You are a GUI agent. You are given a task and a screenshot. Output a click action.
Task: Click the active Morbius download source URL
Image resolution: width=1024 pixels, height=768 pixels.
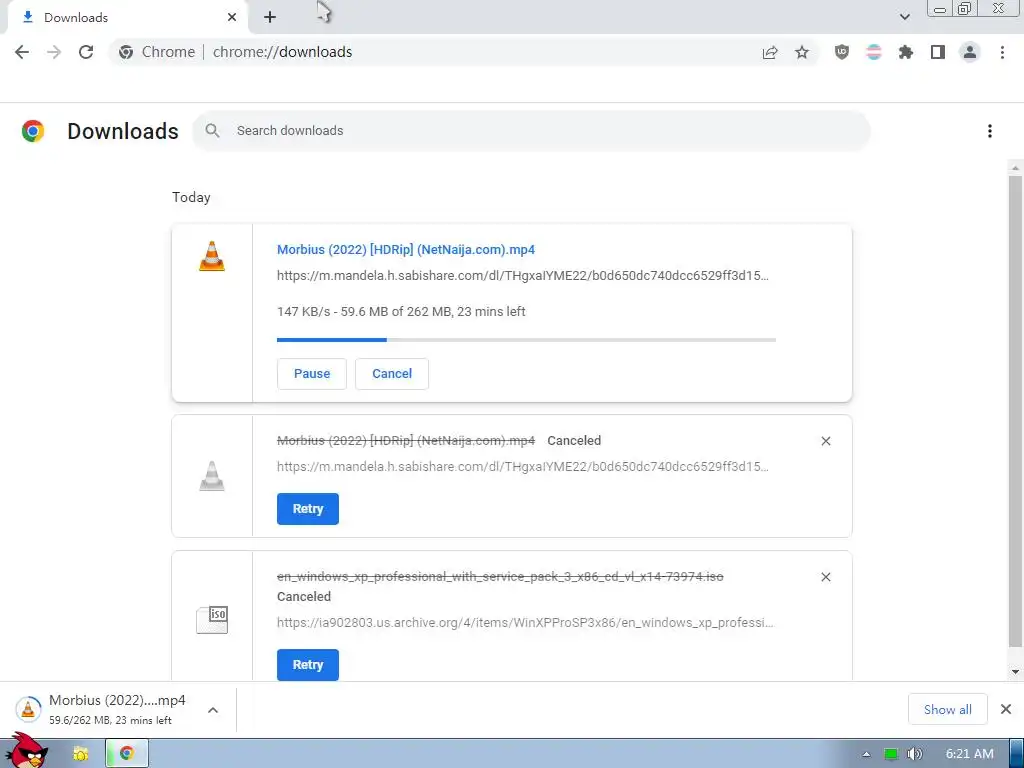pyautogui.click(x=522, y=276)
